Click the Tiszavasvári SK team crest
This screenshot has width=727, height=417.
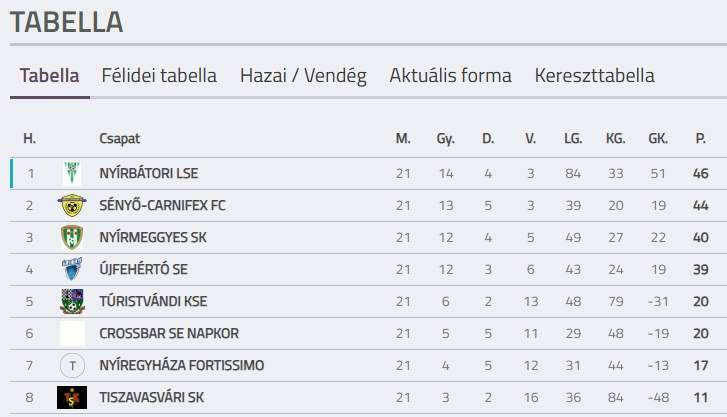72,397
